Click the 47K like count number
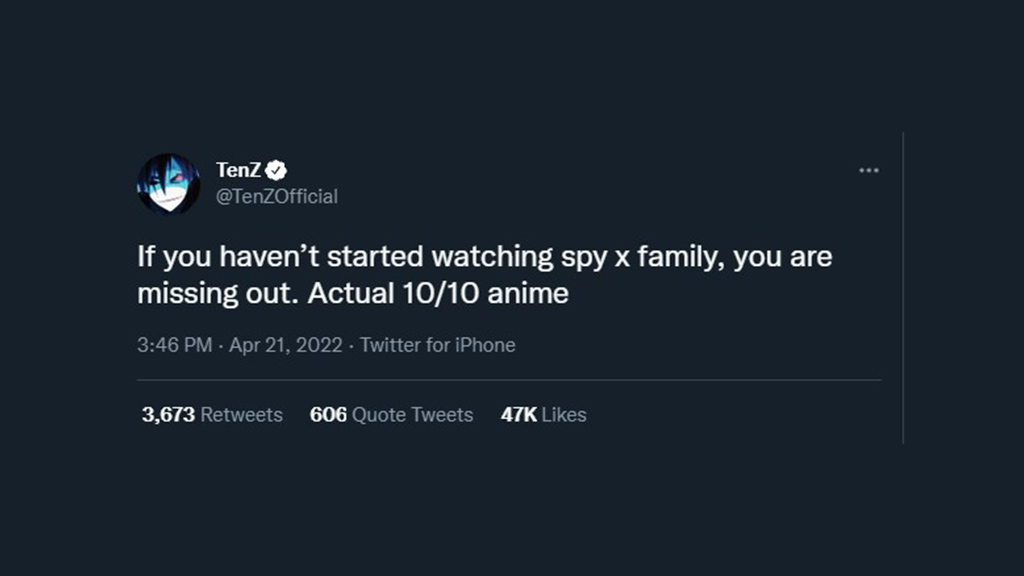The width and height of the screenshot is (1024, 576). pos(518,414)
